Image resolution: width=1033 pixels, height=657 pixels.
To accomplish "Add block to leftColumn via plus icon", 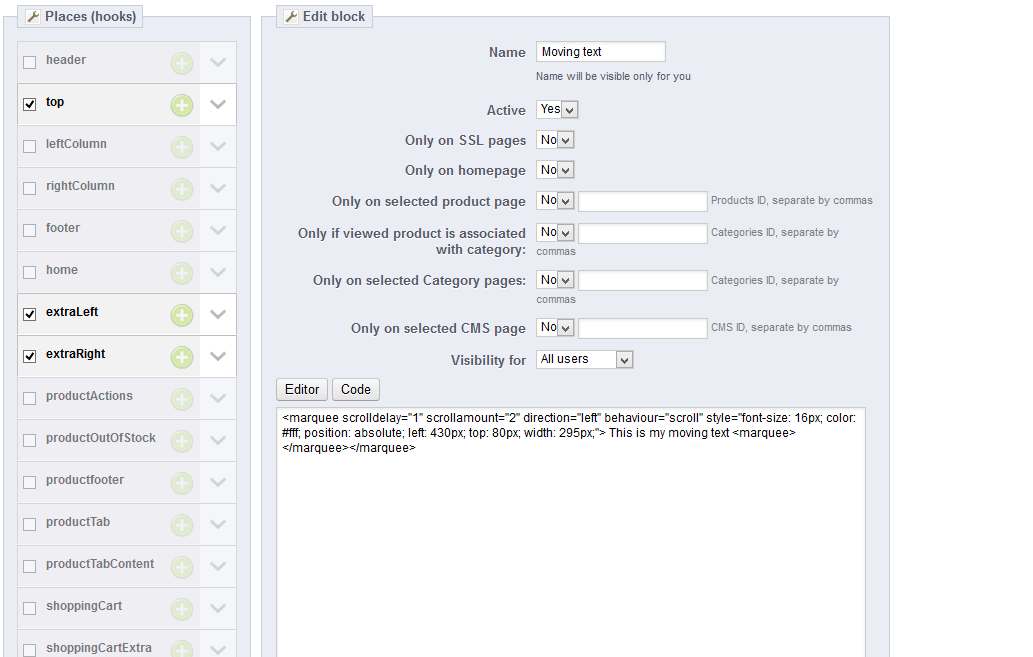I will point(182,147).
